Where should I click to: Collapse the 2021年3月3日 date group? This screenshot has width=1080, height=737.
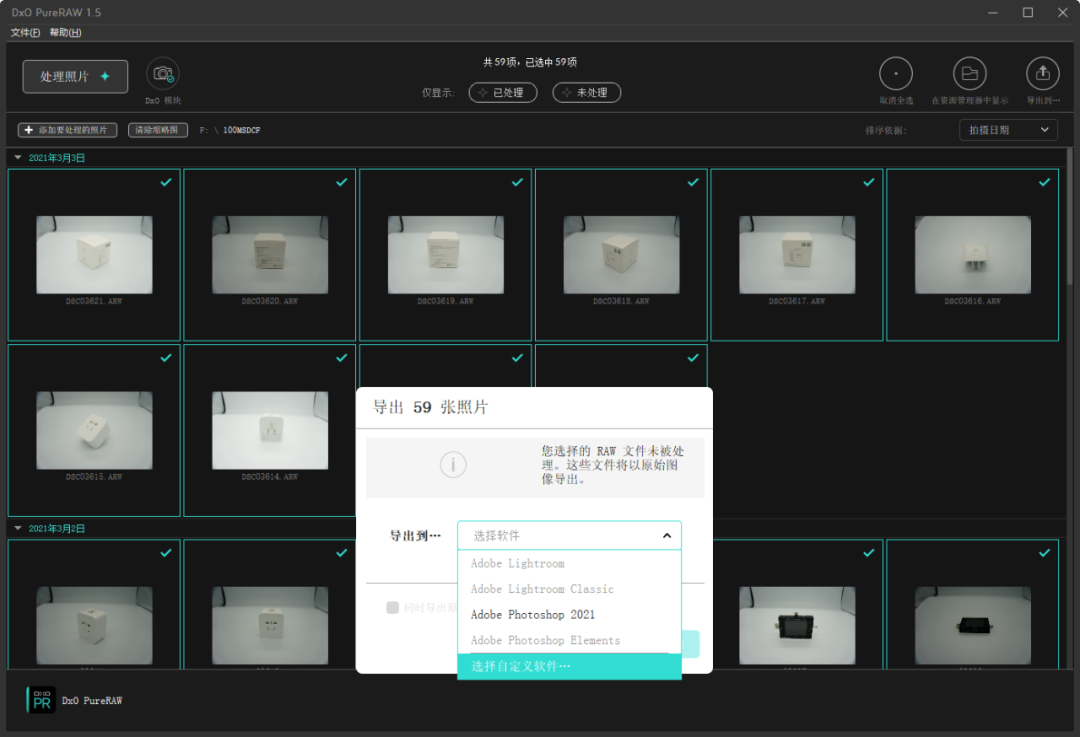18,158
